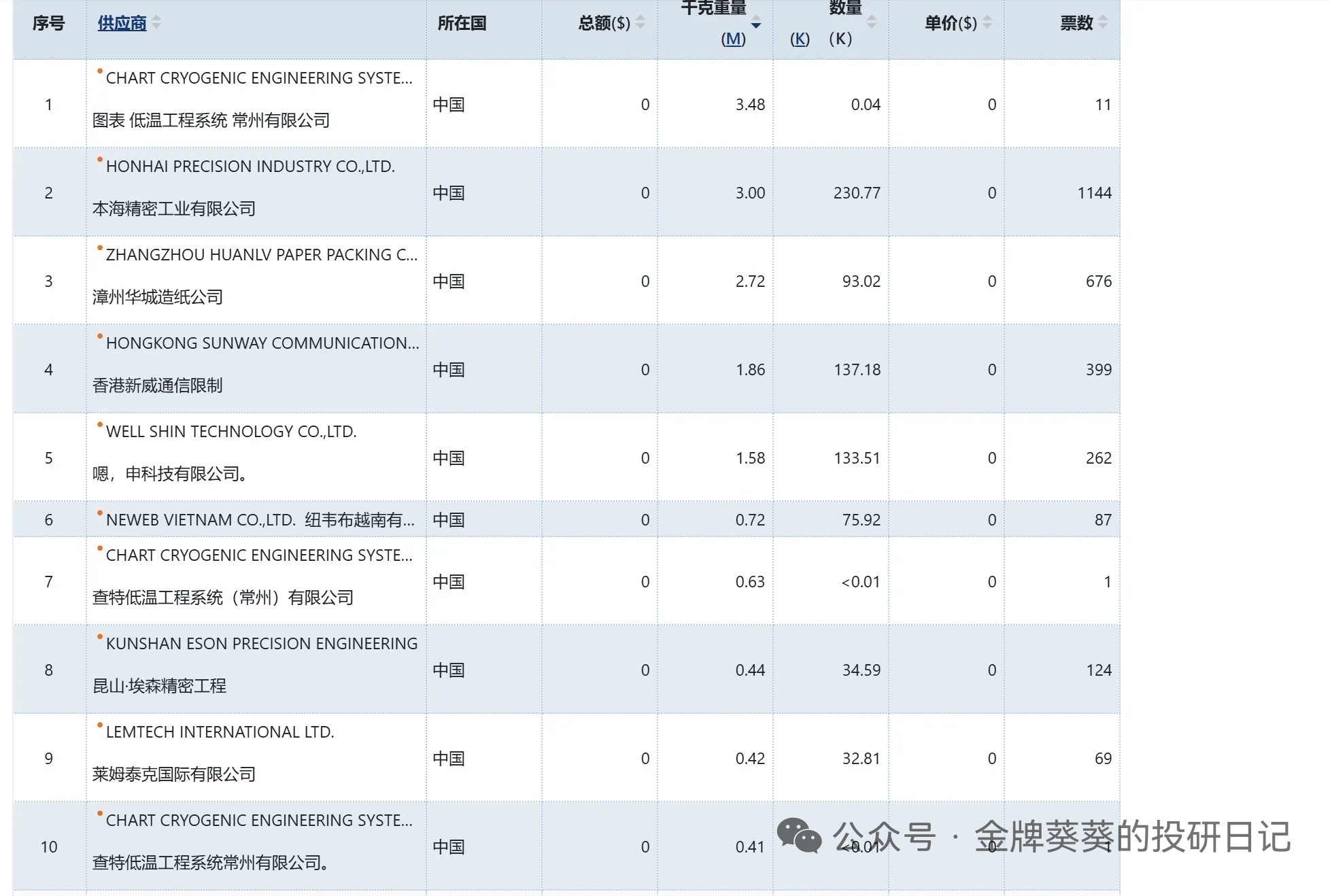Open NEWEB VIETNAM CO.,LTD. supplier entry
1330x896 pixels.
[200, 520]
